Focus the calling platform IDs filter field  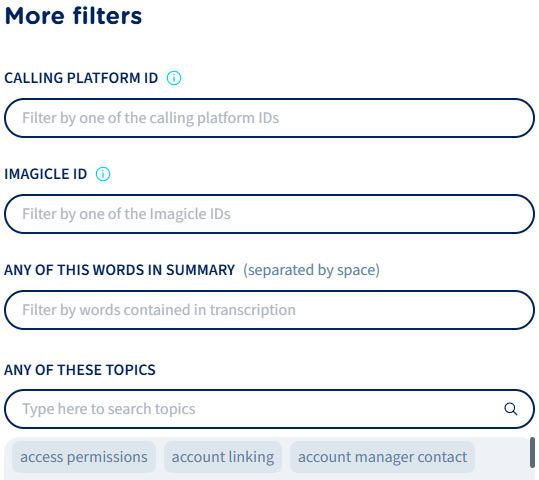[270, 118]
